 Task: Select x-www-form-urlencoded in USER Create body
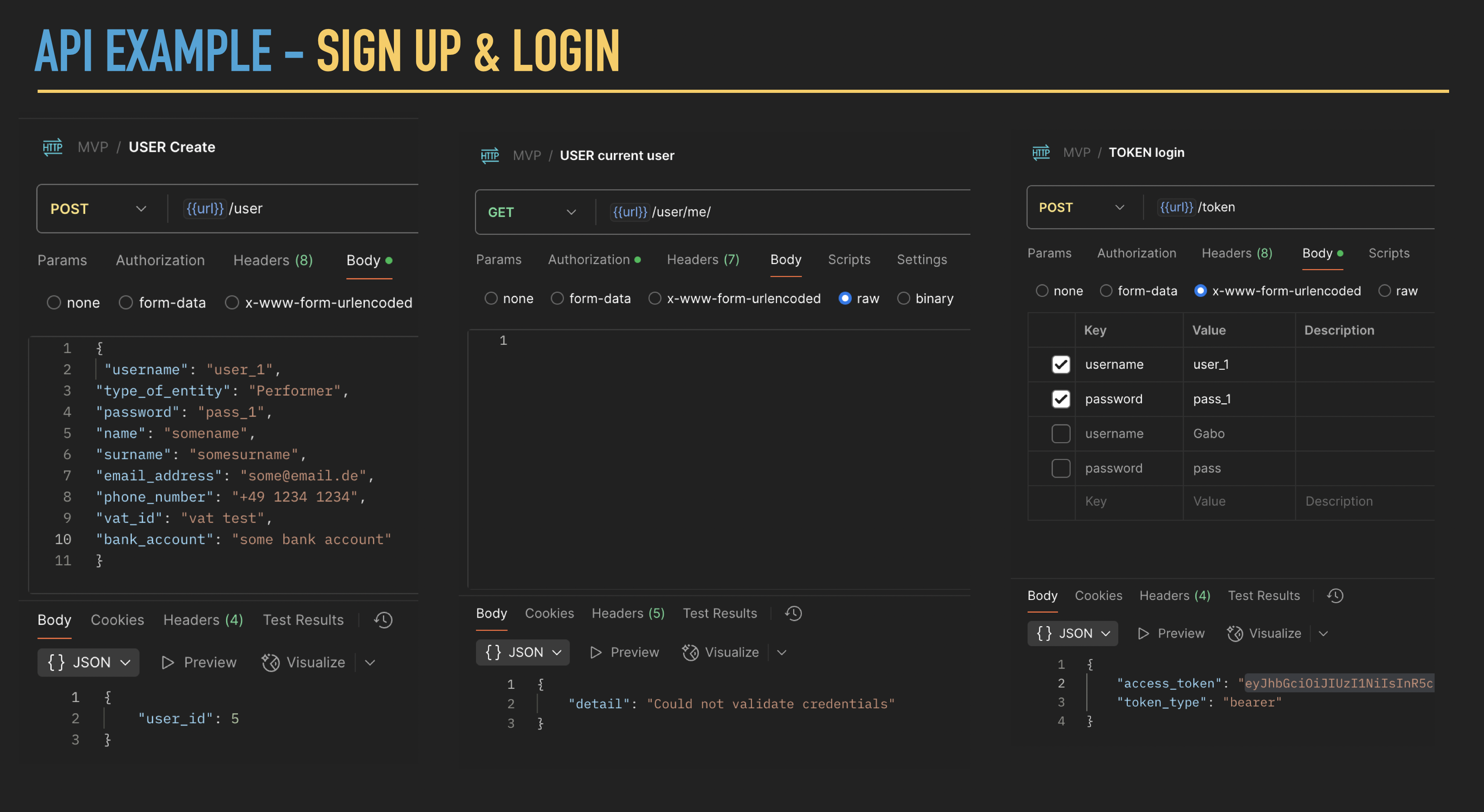[x=232, y=302]
